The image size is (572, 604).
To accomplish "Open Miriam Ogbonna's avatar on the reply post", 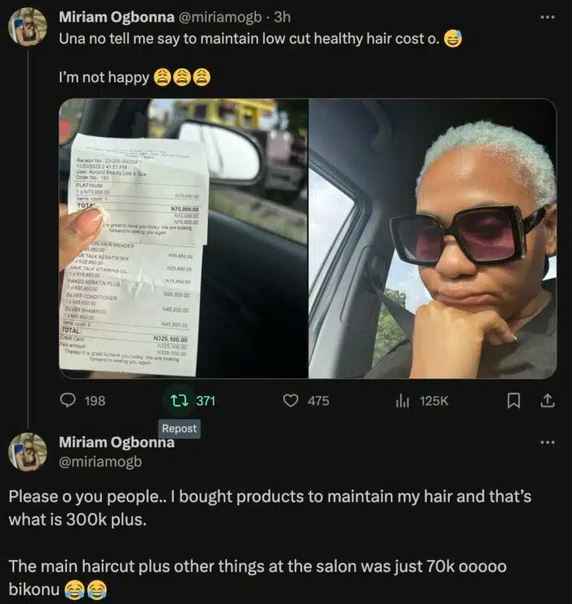I will pos(28,452).
